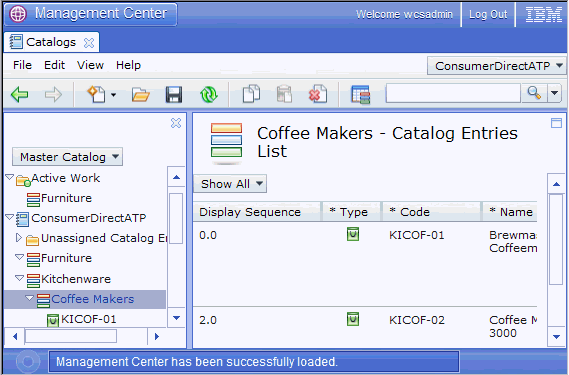Image resolution: width=569 pixels, height=375 pixels.
Task: Sort by the Name column header
Action: click(x=511, y=212)
